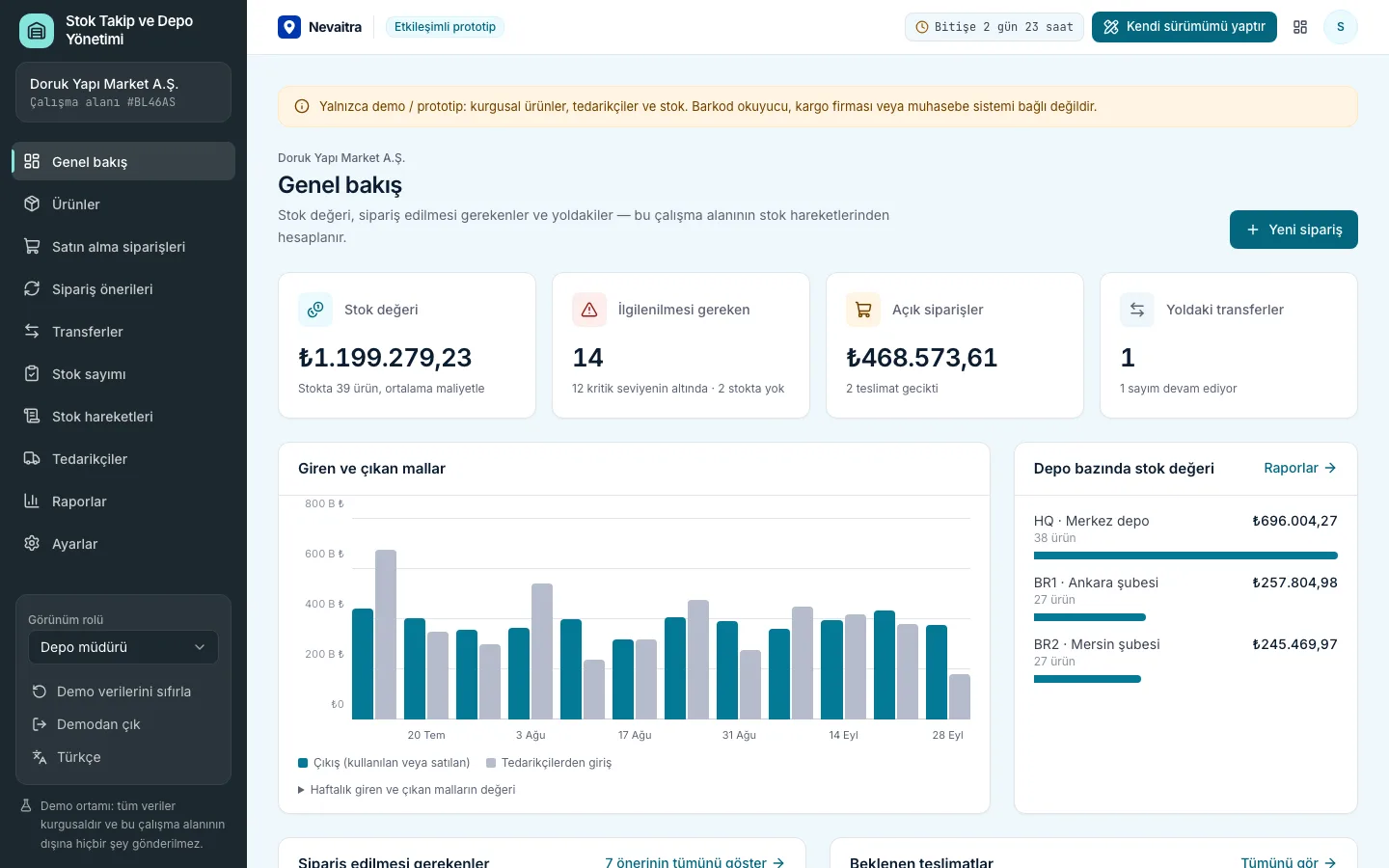Image resolution: width=1389 pixels, height=868 pixels.
Task: Toggle Çıkış legend swatch in chart
Action: 303,763
